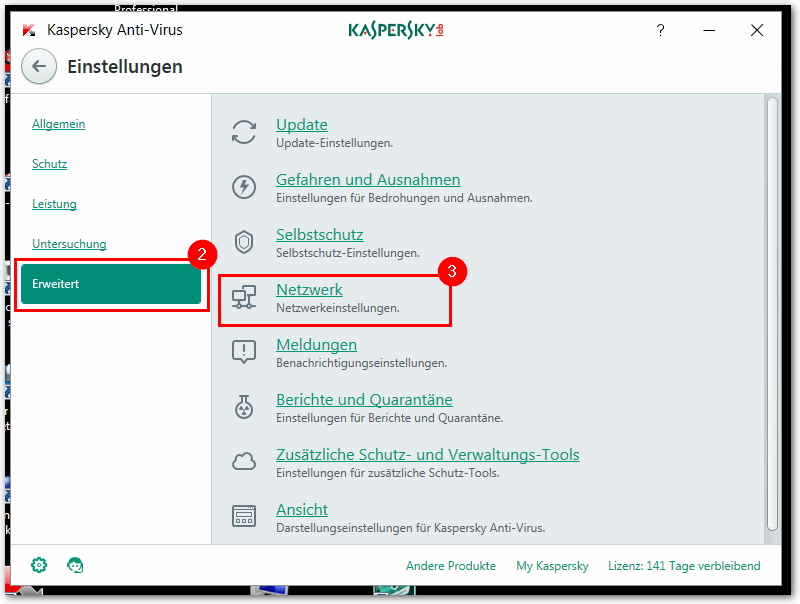Click the Netzwerk computers icon
This screenshot has width=800, height=604.
(x=244, y=297)
